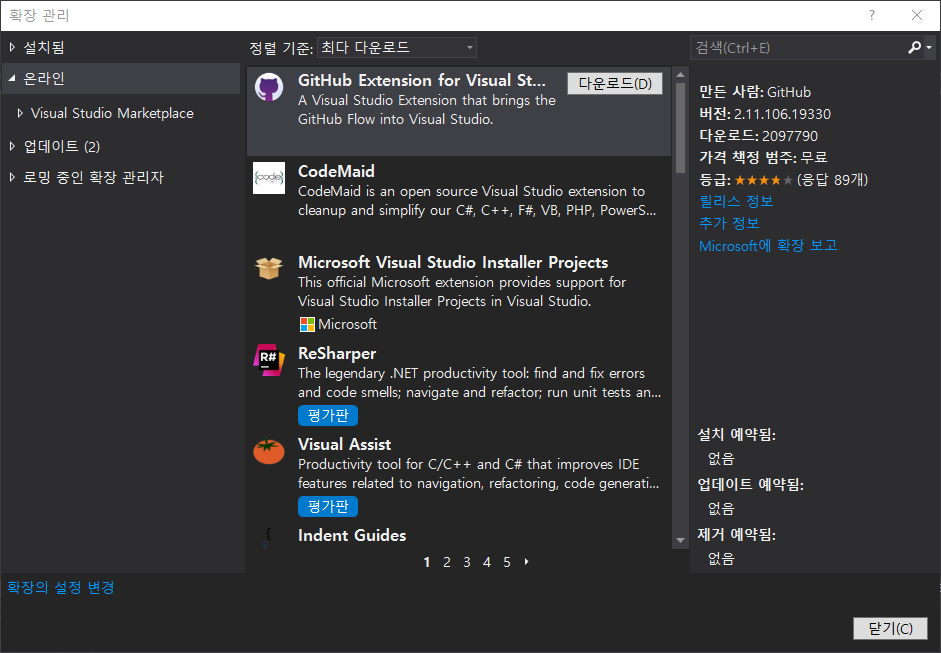Select the 설치됨 category
This screenshot has width=941, height=653.
(x=44, y=47)
